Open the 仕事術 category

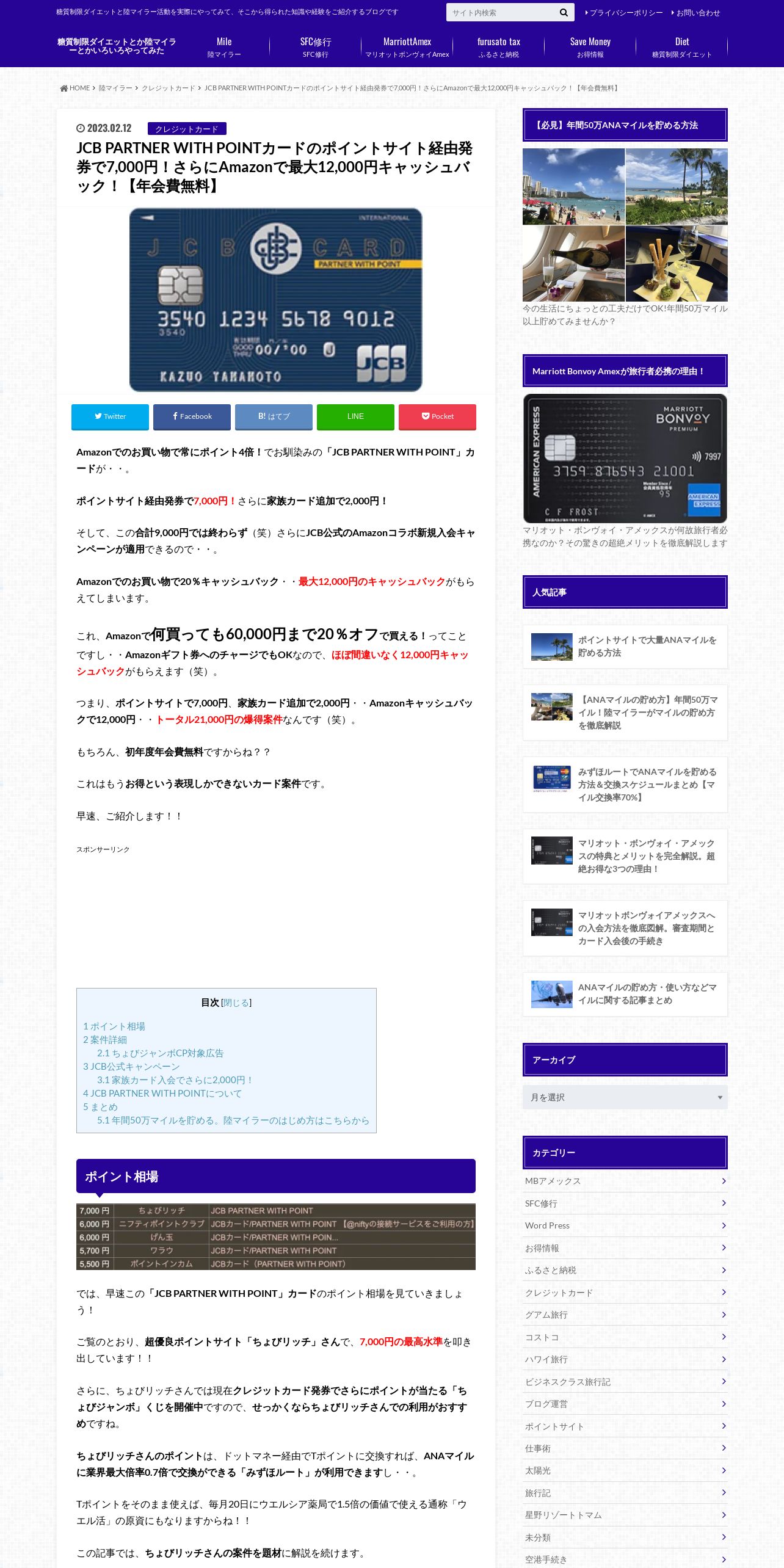[x=625, y=1448]
